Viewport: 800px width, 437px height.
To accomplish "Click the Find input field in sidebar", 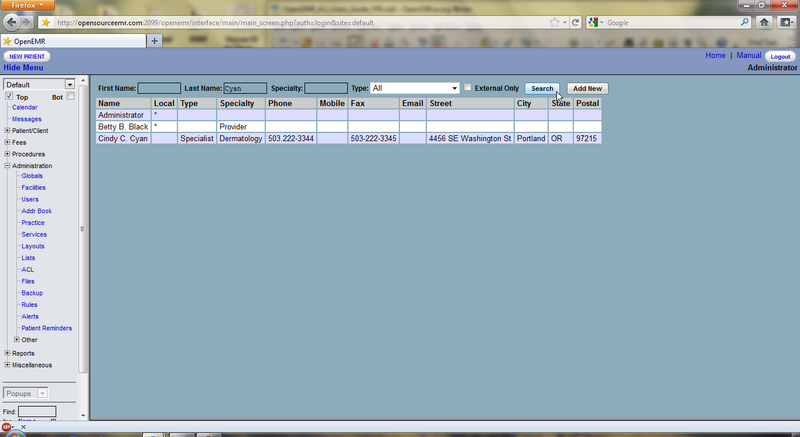I will pos(37,412).
